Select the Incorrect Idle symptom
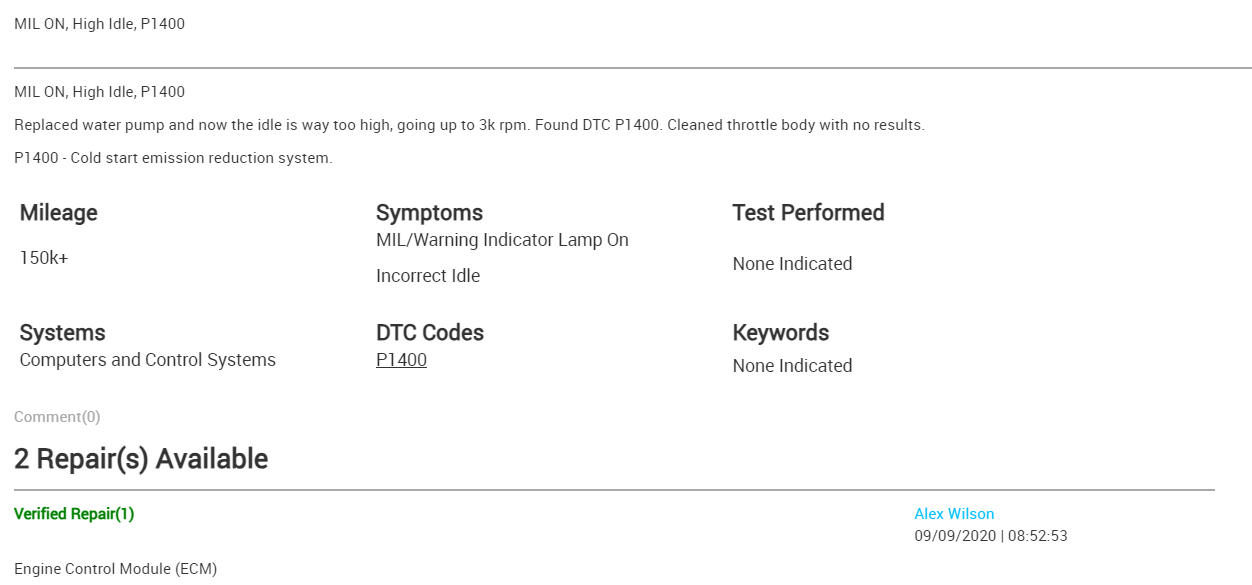The width and height of the screenshot is (1252, 585). click(428, 276)
